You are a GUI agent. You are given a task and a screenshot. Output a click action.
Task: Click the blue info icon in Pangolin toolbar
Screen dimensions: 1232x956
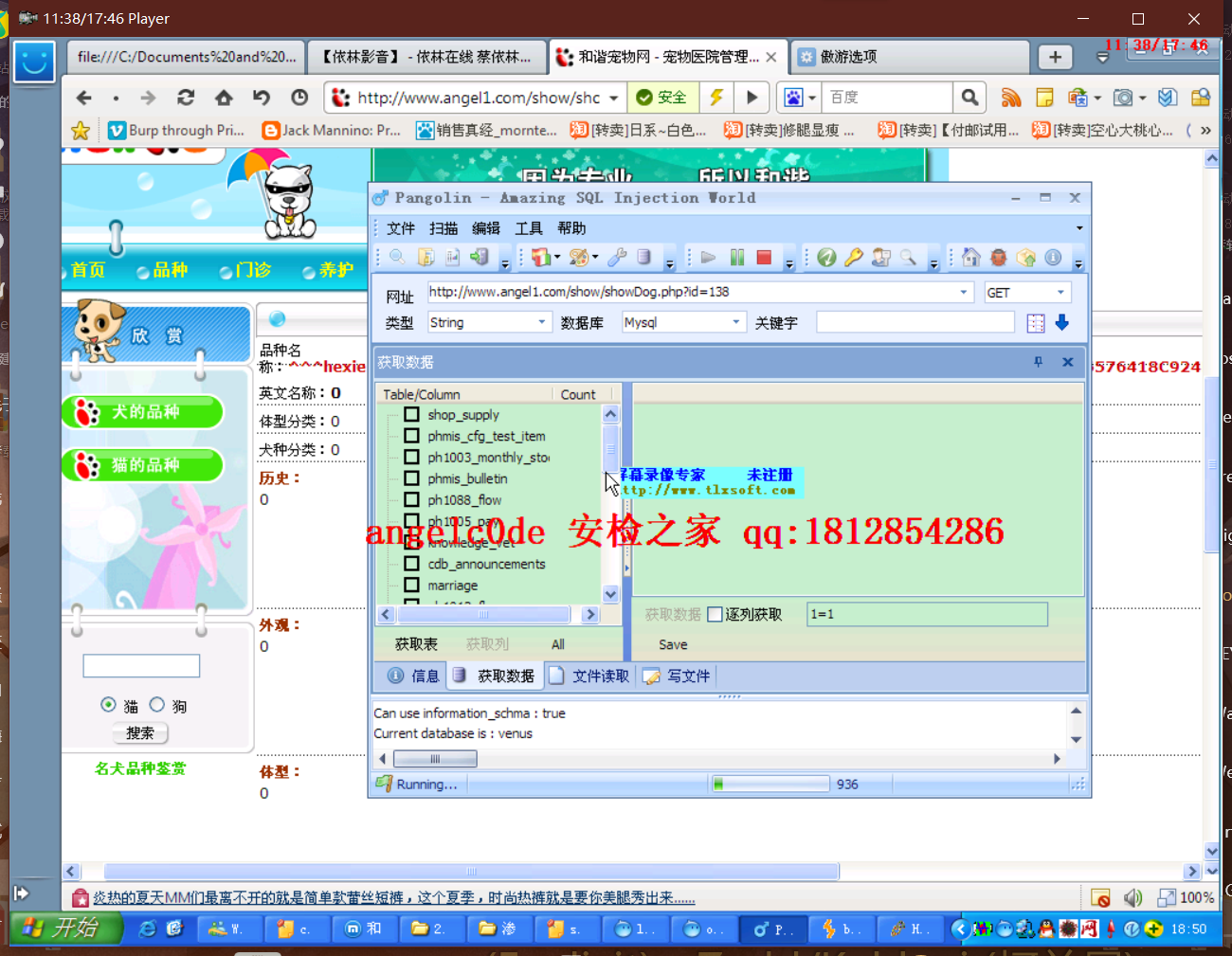[1053, 258]
